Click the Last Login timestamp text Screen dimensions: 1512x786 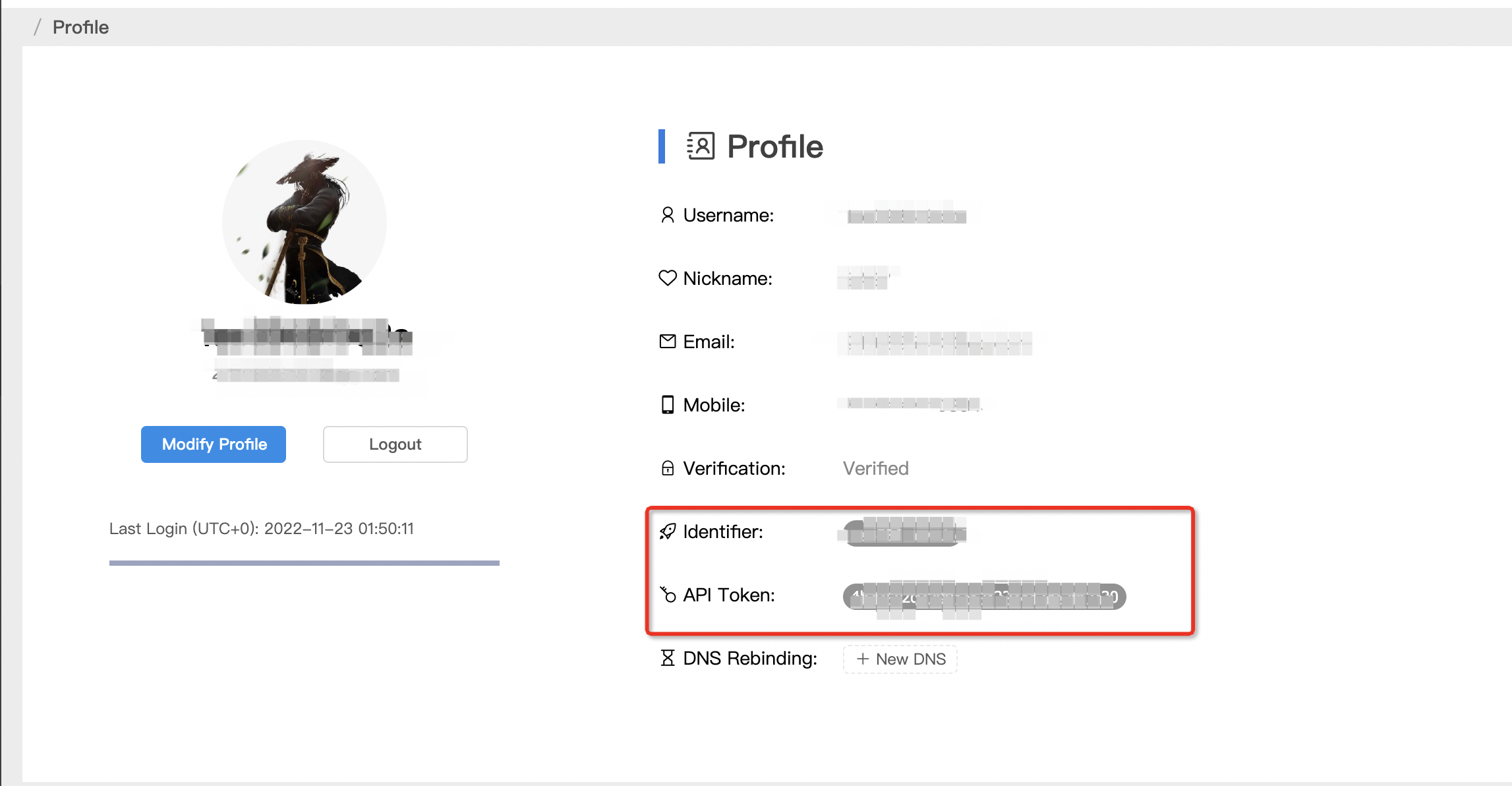tap(261, 528)
